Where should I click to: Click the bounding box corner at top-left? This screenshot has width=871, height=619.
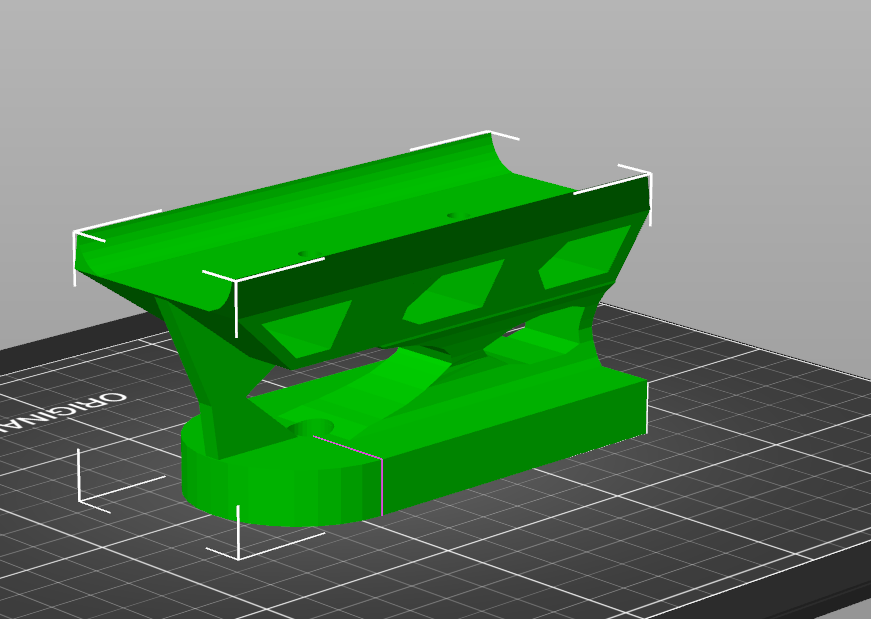click(x=76, y=234)
